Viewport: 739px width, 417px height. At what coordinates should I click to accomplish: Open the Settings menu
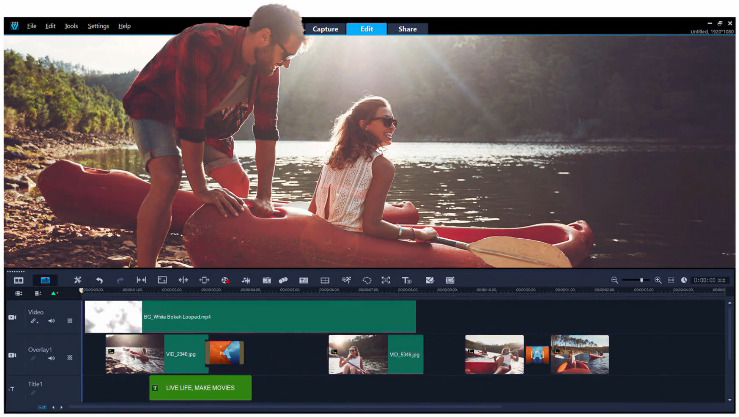click(98, 26)
